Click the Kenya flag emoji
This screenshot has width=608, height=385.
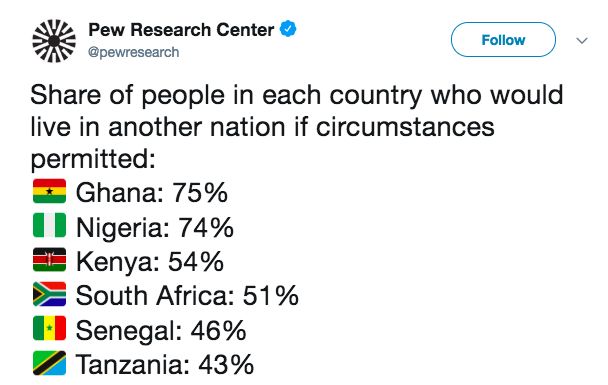coord(49,259)
